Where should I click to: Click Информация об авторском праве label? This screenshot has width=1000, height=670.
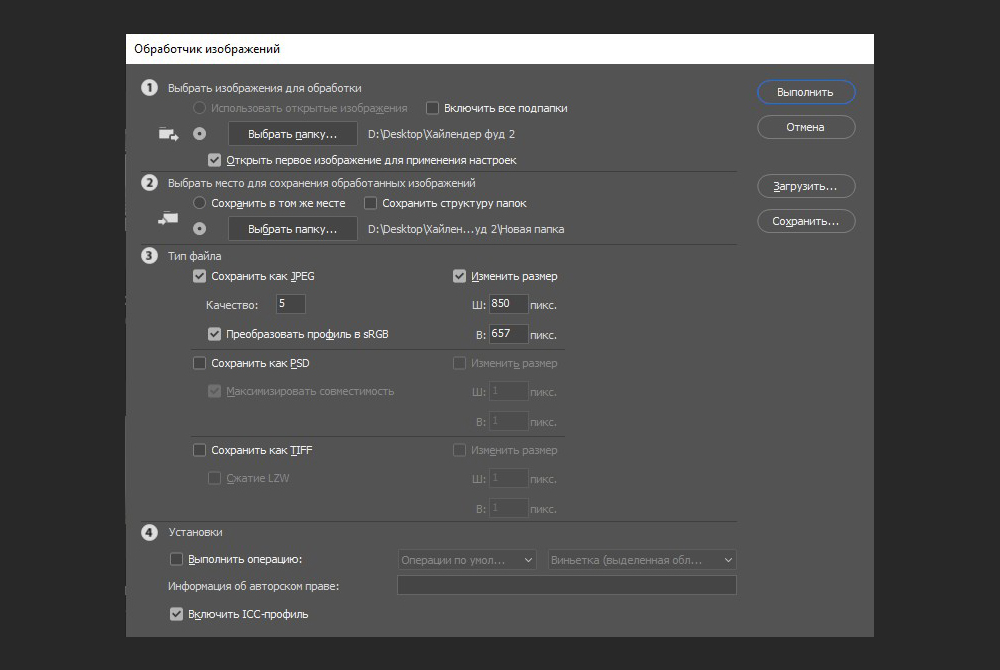click(254, 586)
